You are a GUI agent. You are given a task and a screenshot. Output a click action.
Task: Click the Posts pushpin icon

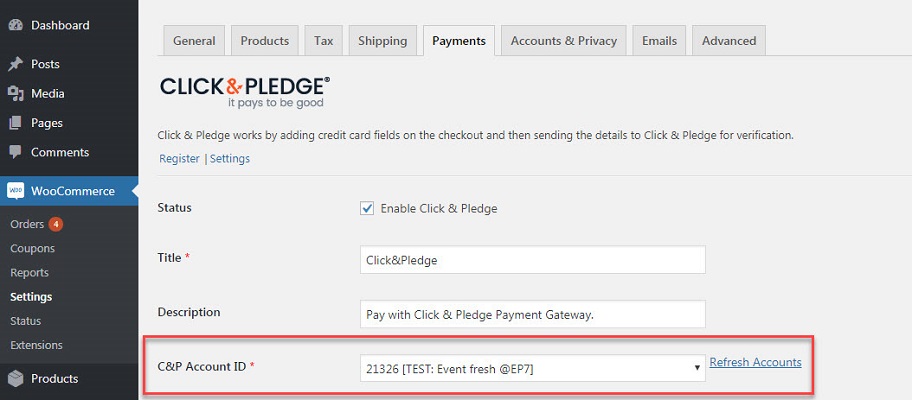click(16, 64)
